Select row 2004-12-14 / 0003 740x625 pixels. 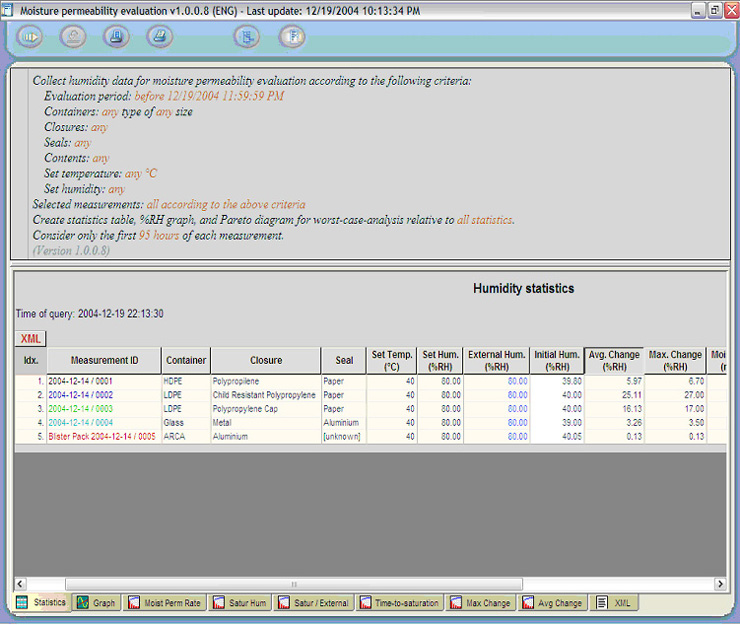pos(81,409)
